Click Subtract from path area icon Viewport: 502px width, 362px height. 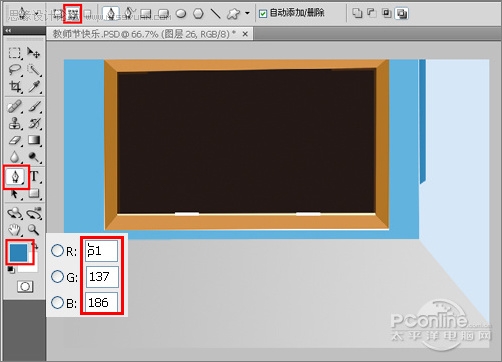coord(371,13)
